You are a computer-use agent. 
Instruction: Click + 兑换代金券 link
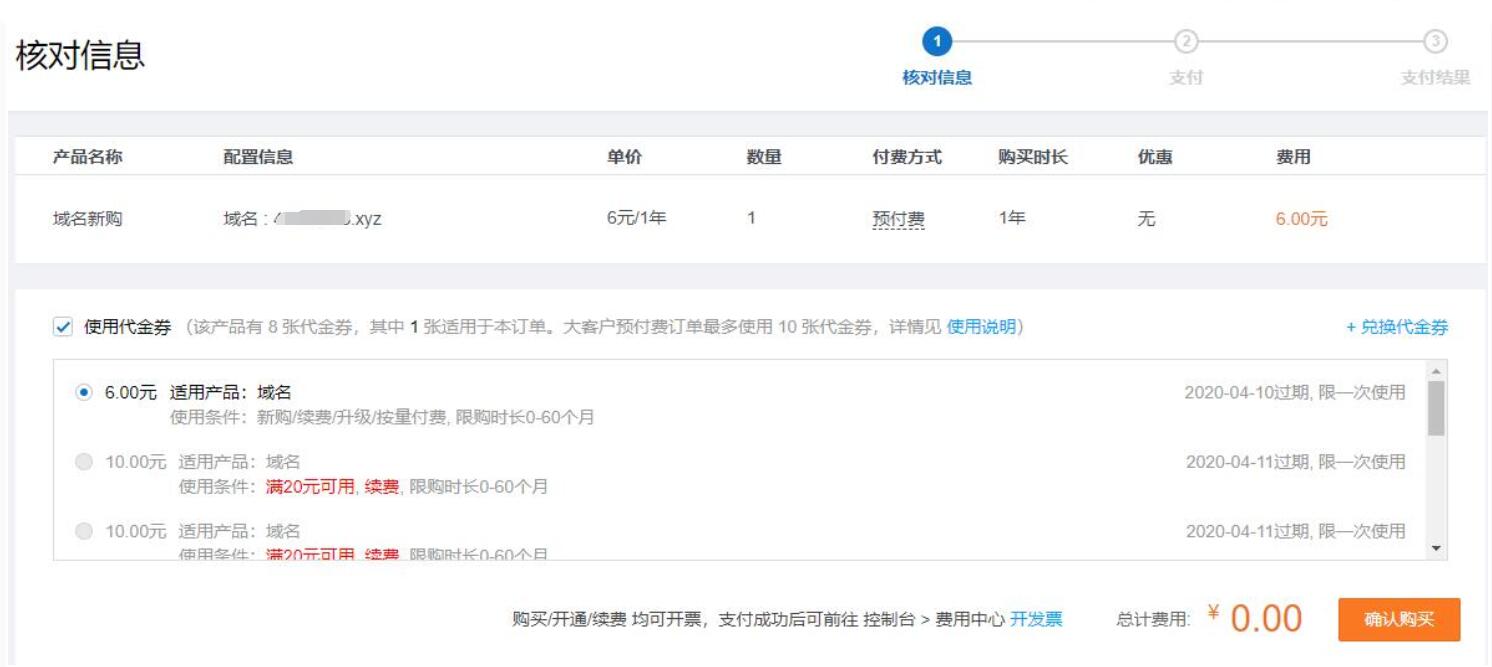click(1396, 327)
